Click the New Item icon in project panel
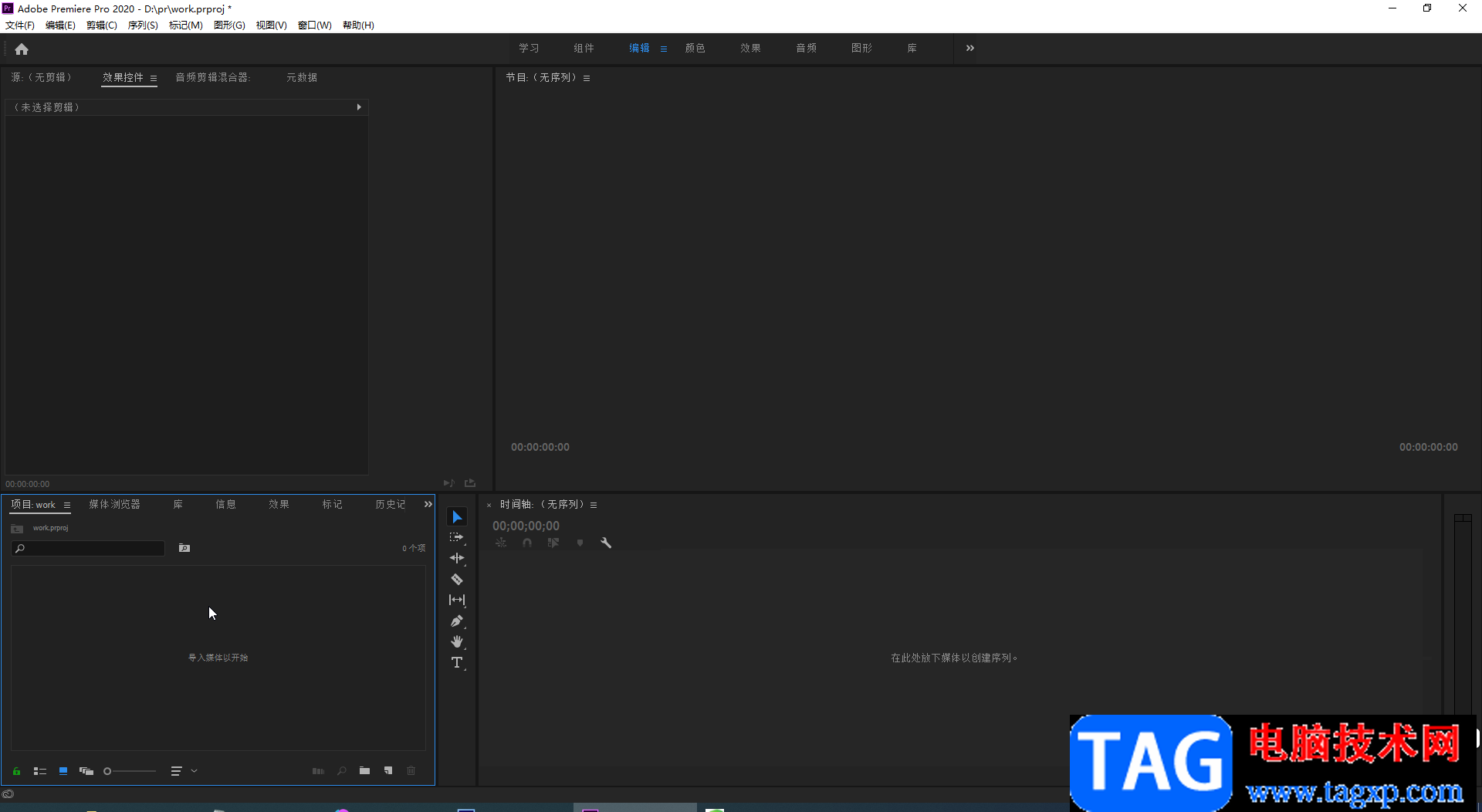 coord(388,770)
